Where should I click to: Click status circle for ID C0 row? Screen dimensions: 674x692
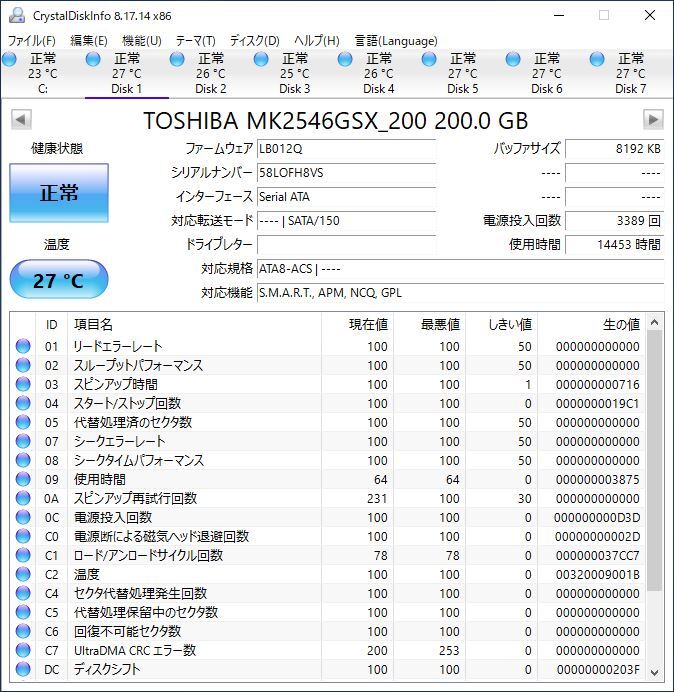pos(23,536)
